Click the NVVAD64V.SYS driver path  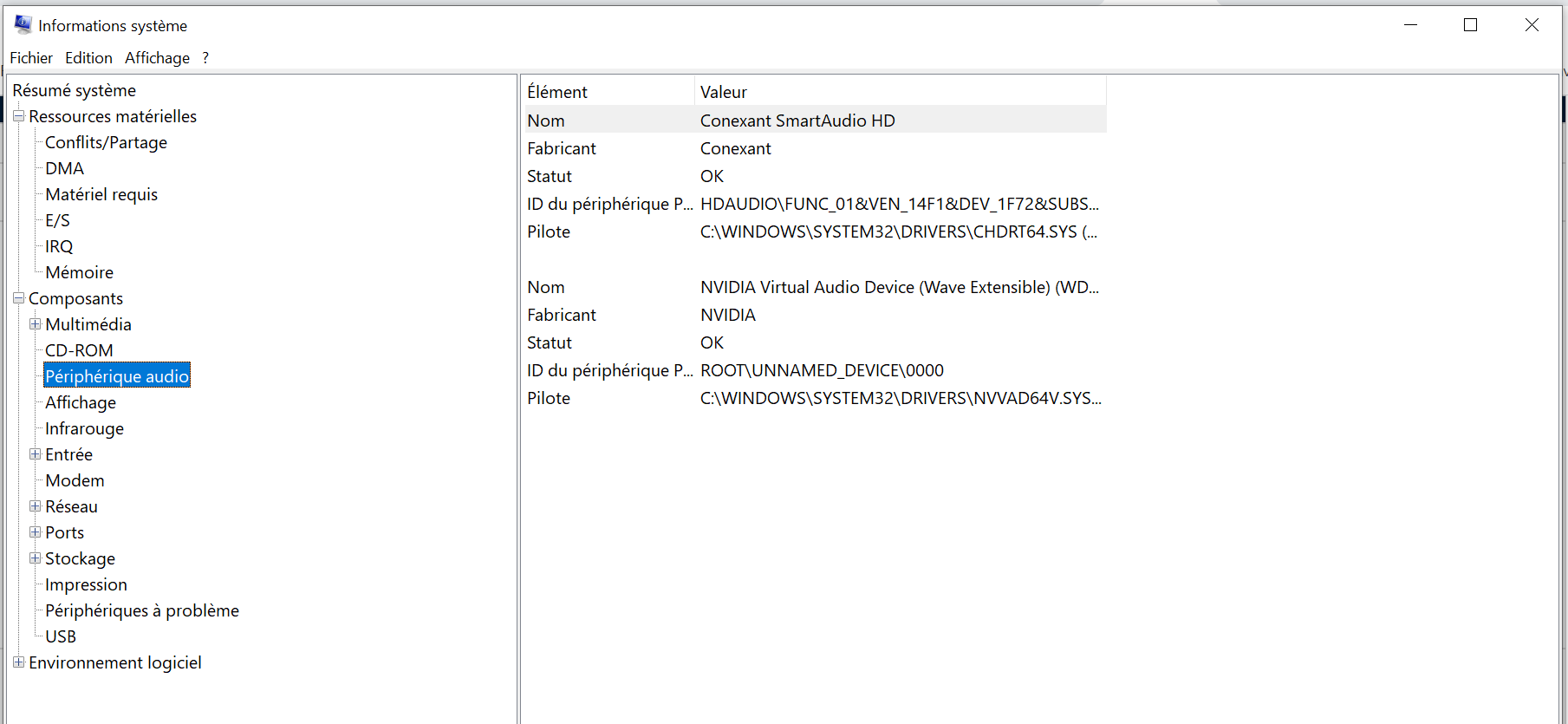(901, 398)
